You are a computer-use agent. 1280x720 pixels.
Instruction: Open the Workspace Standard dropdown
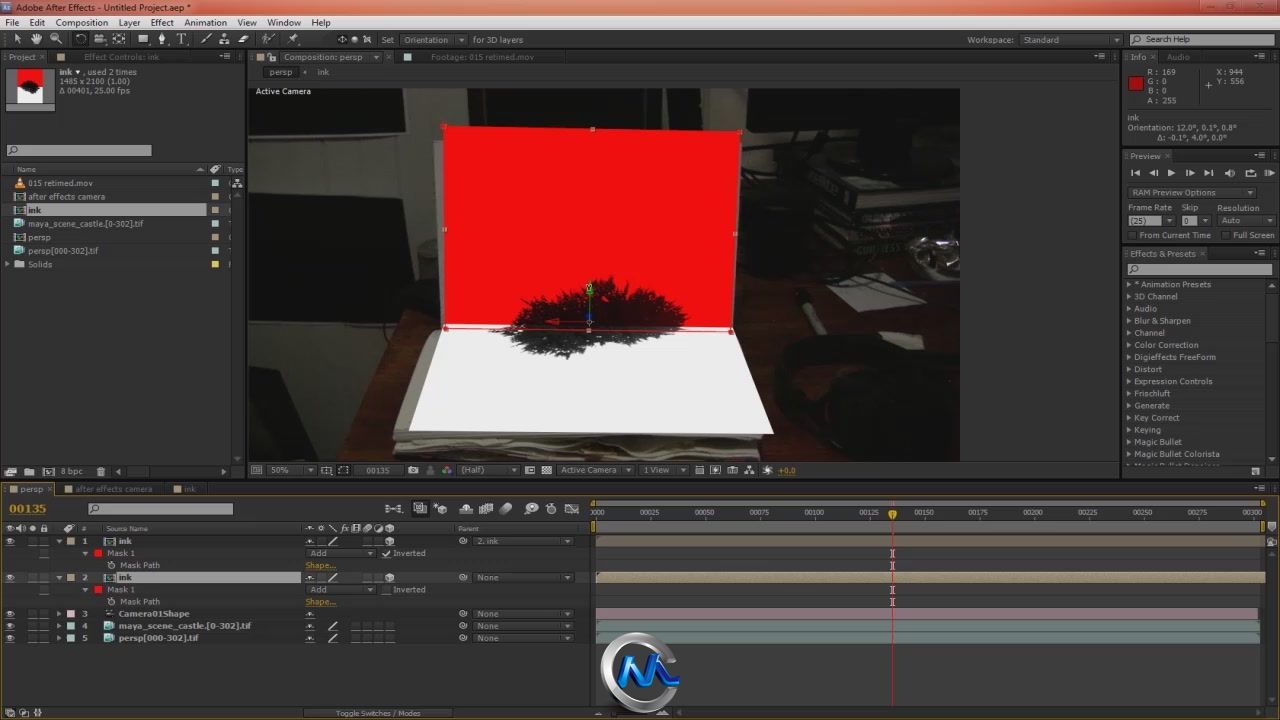point(1071,39)
